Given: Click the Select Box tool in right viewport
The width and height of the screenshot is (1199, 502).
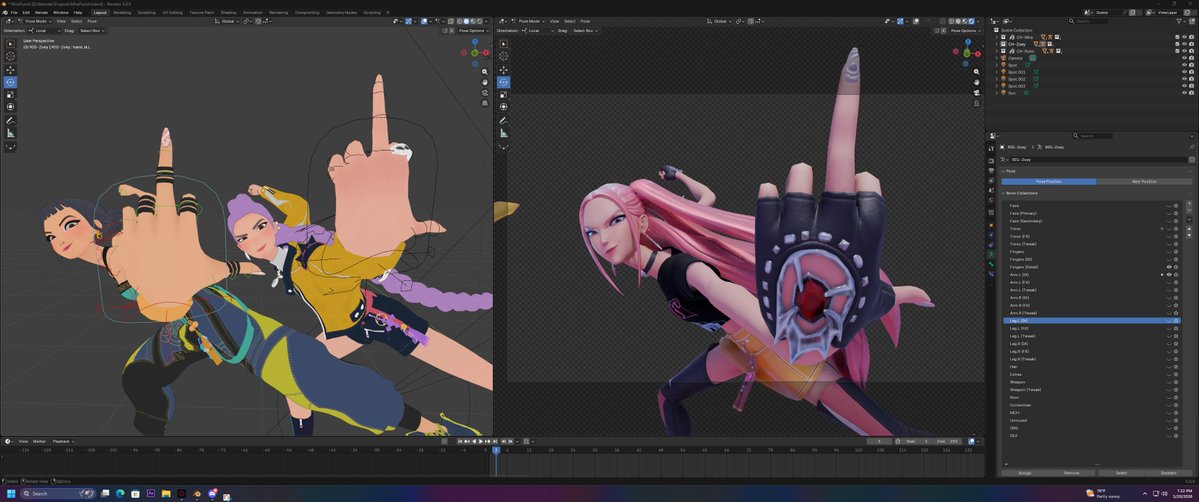Looking at the screenshot, I should coord(503,44).
